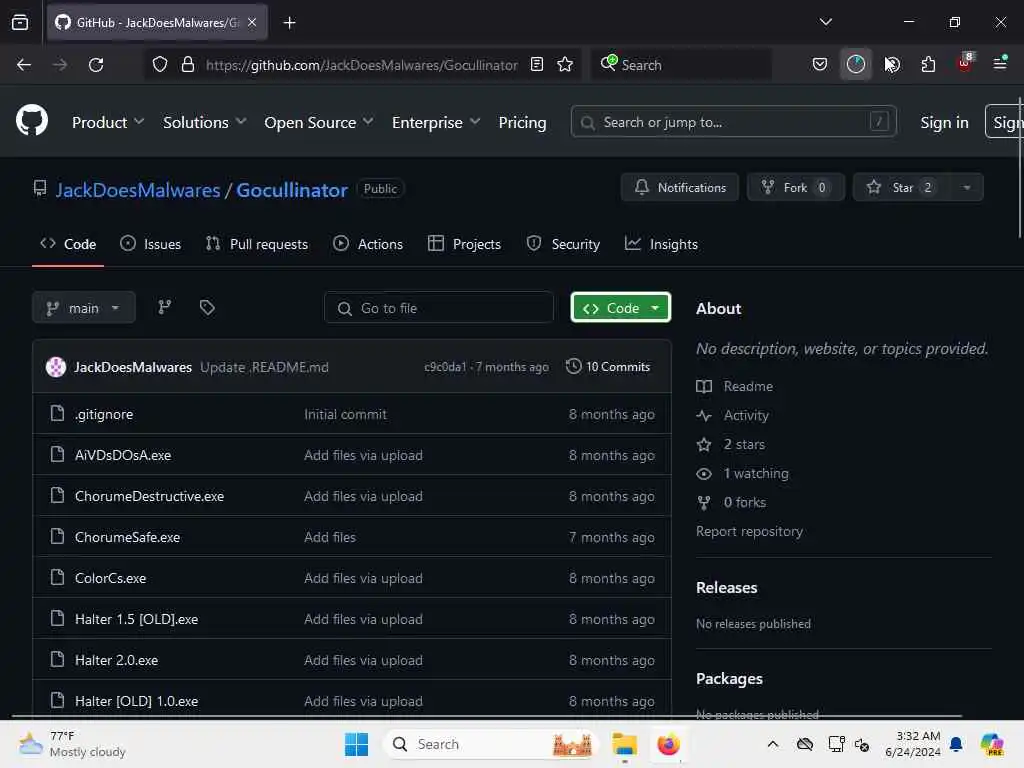Open Windows Start menu

click(x=357, y=744)
